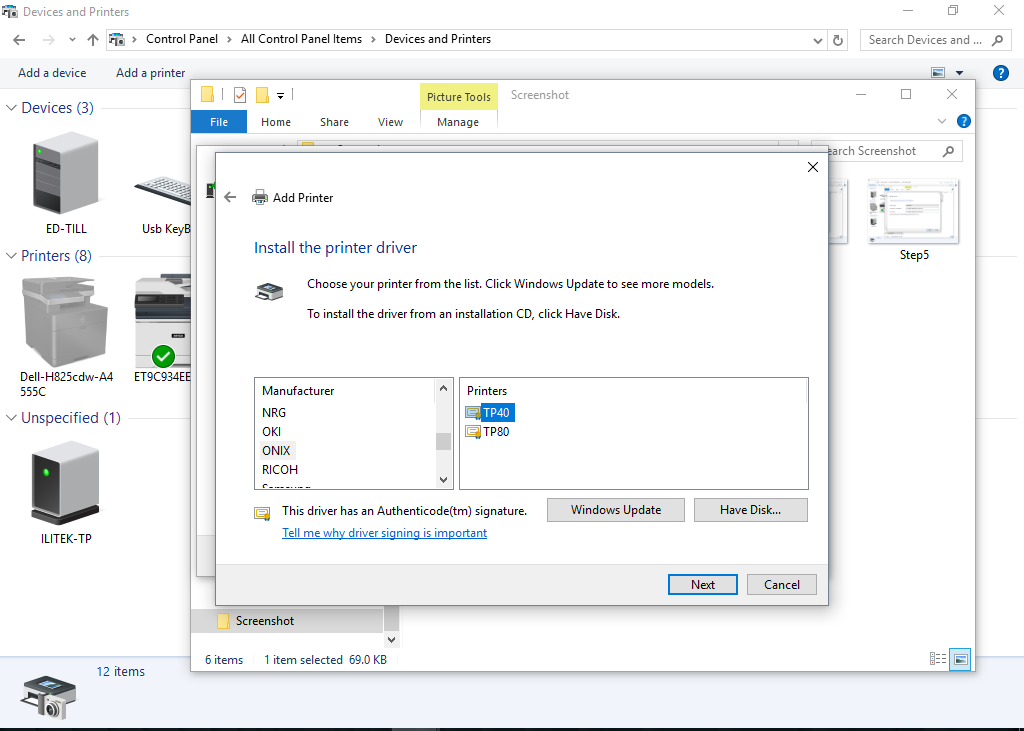Click the Have Disk button
The width and height of the screenshot is (1024, 731).
(x=750, y=510)
